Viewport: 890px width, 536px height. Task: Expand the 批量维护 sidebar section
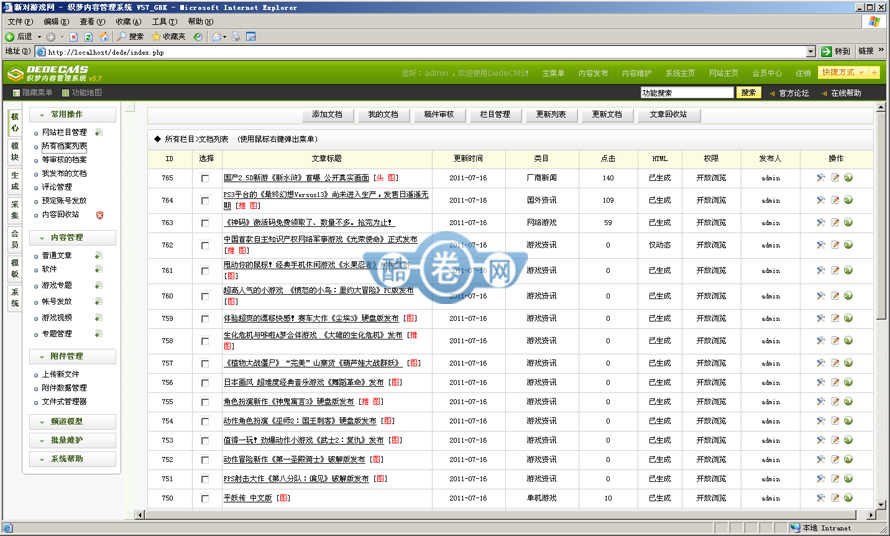(x=73, y=440)
